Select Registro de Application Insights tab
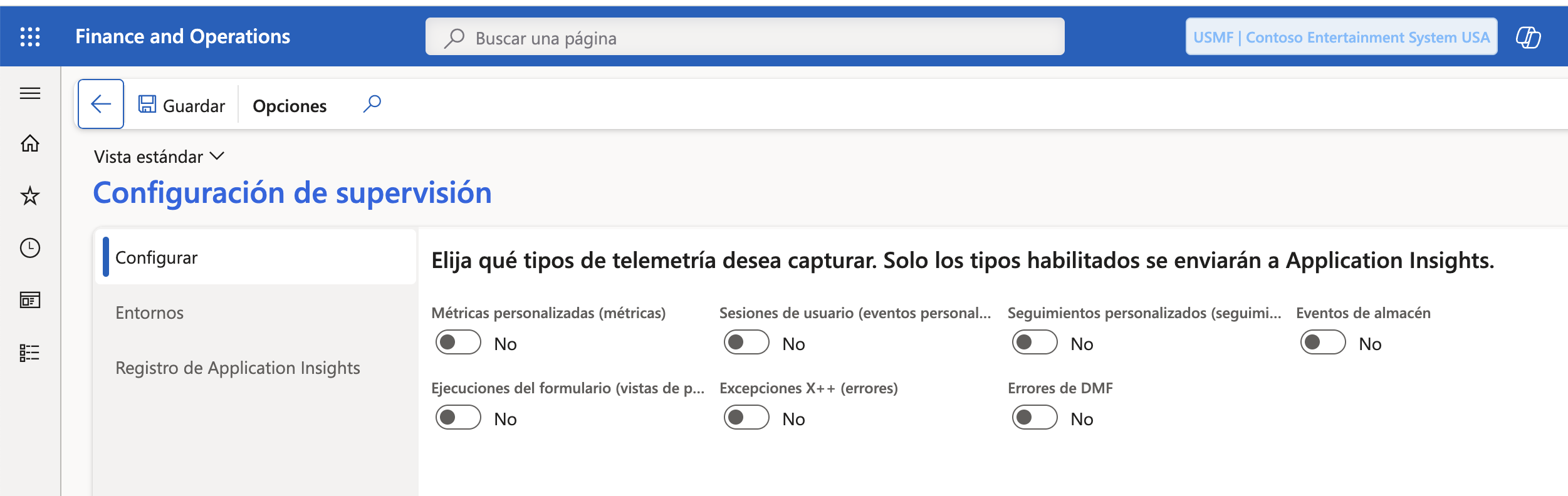This screenshot has height=496, width=1568. click(238, 368)
